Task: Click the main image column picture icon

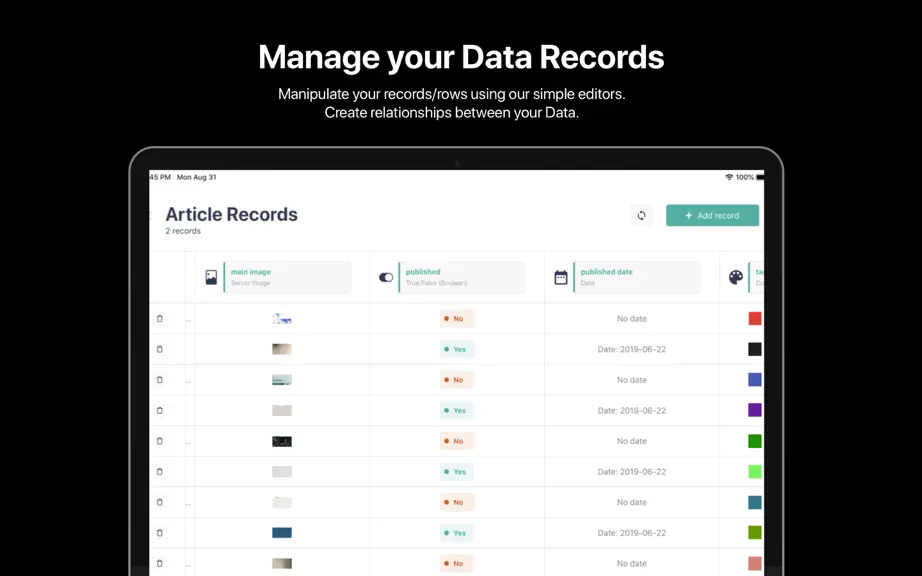Action: point(211,277)
